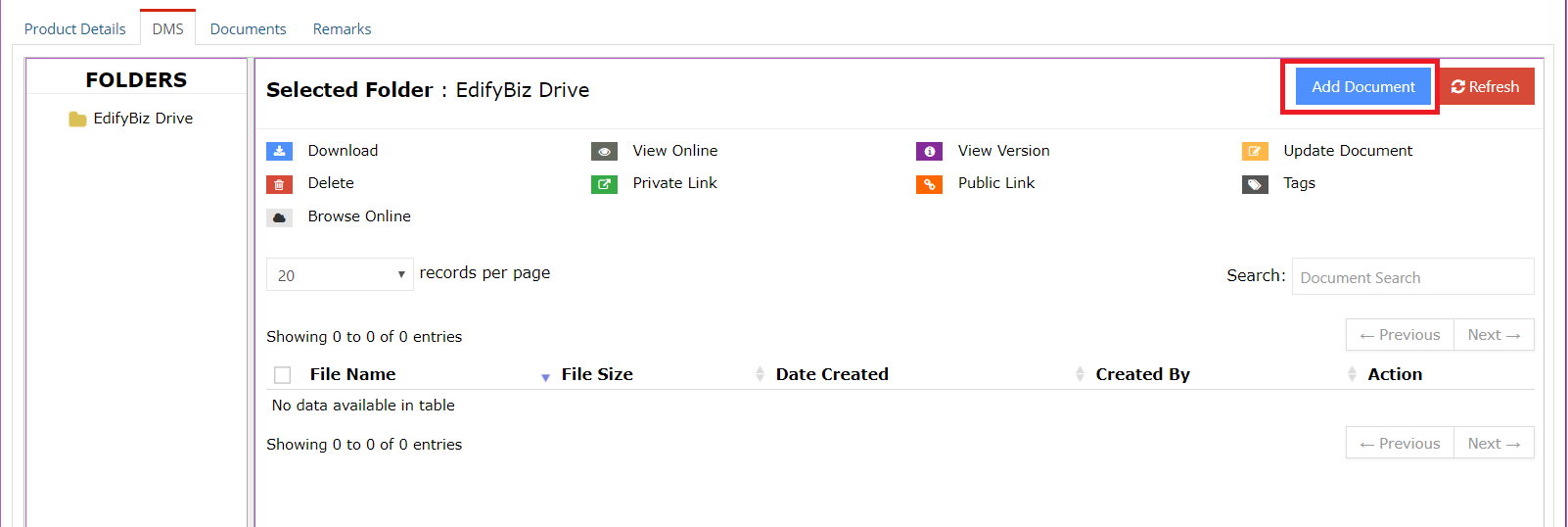Click the Download legend label
The height and width of the screenshot is (527, 1568).
[343, 151]
